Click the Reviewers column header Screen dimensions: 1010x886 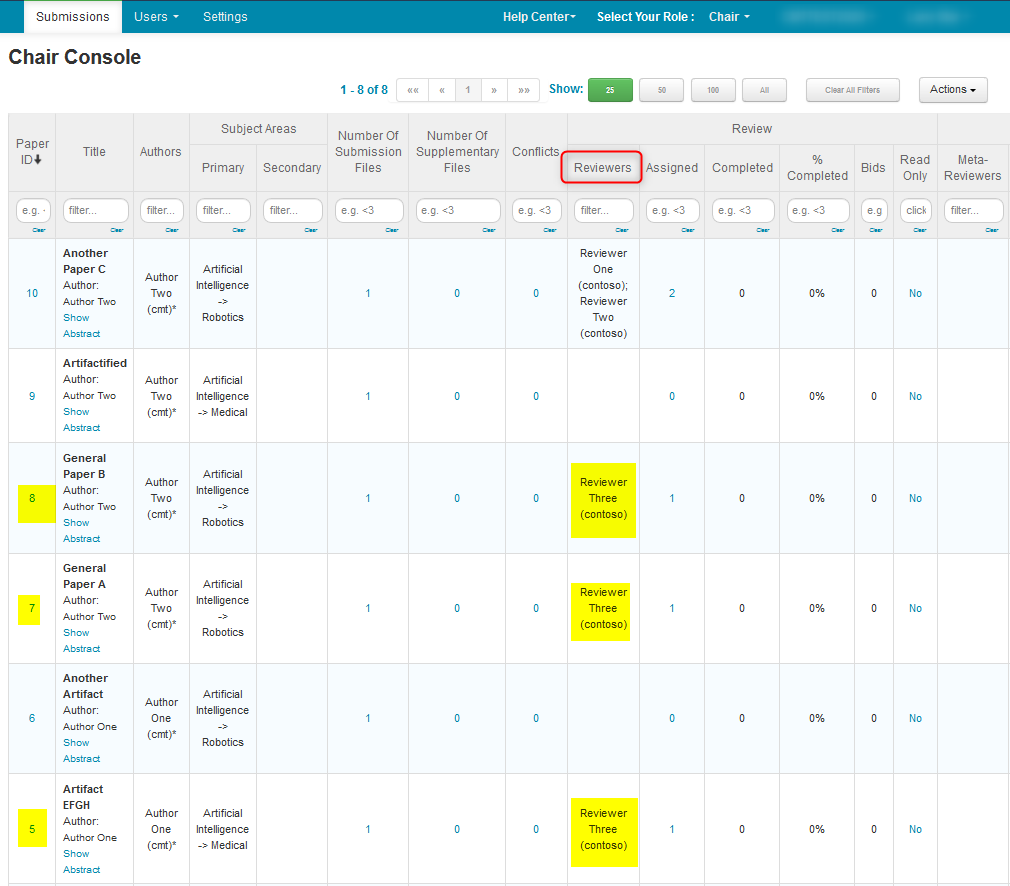[602, 168]
